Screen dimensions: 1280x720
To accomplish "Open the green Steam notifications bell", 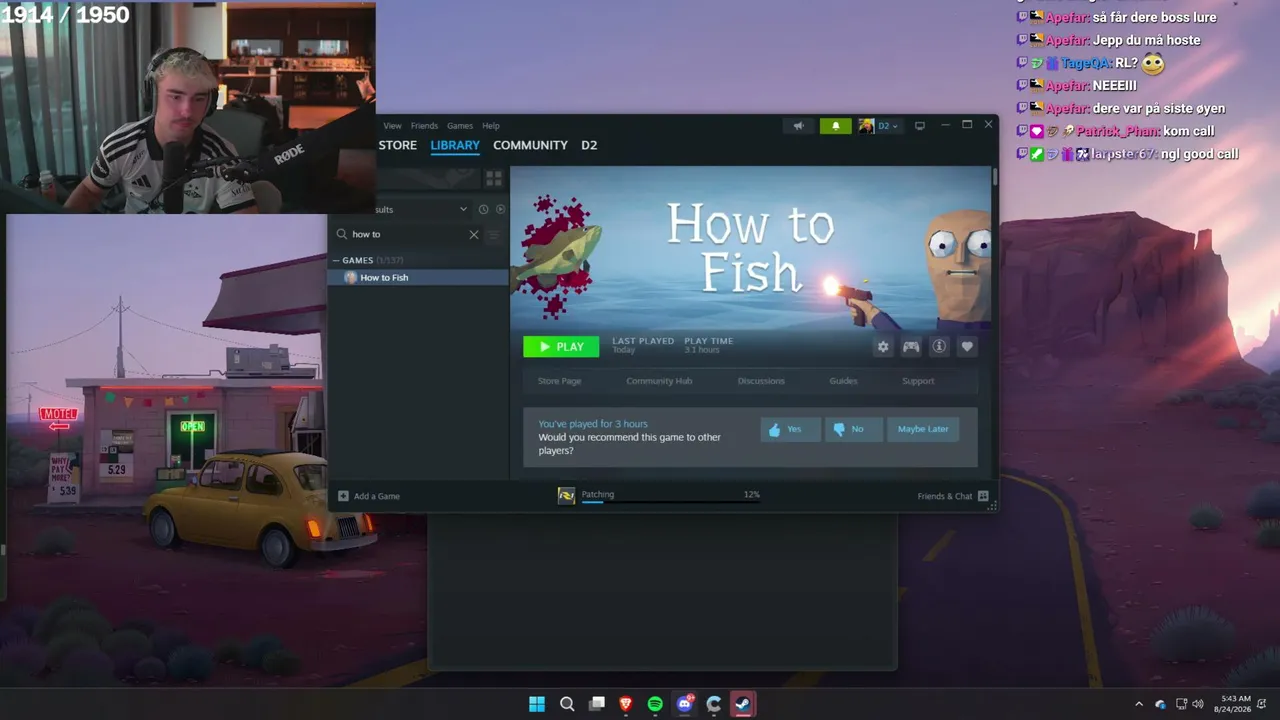I will pos(835,126).
